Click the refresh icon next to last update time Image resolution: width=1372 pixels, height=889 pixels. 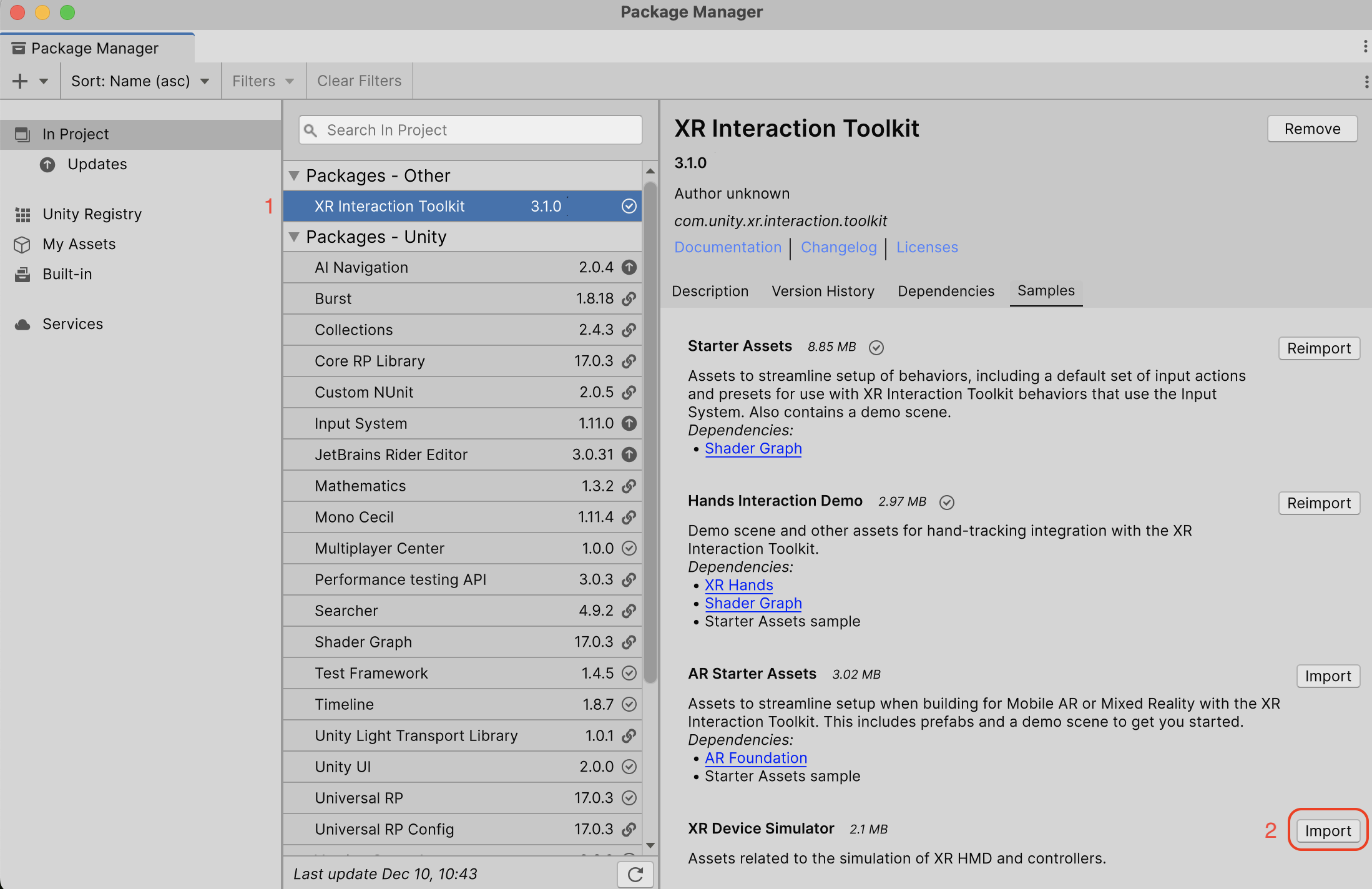pos(635,874)
